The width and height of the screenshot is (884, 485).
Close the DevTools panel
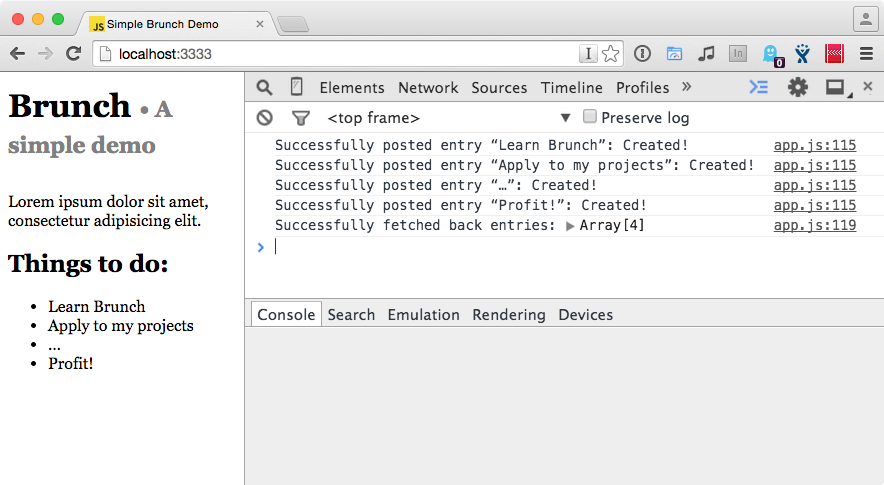[x=868, y=86]
